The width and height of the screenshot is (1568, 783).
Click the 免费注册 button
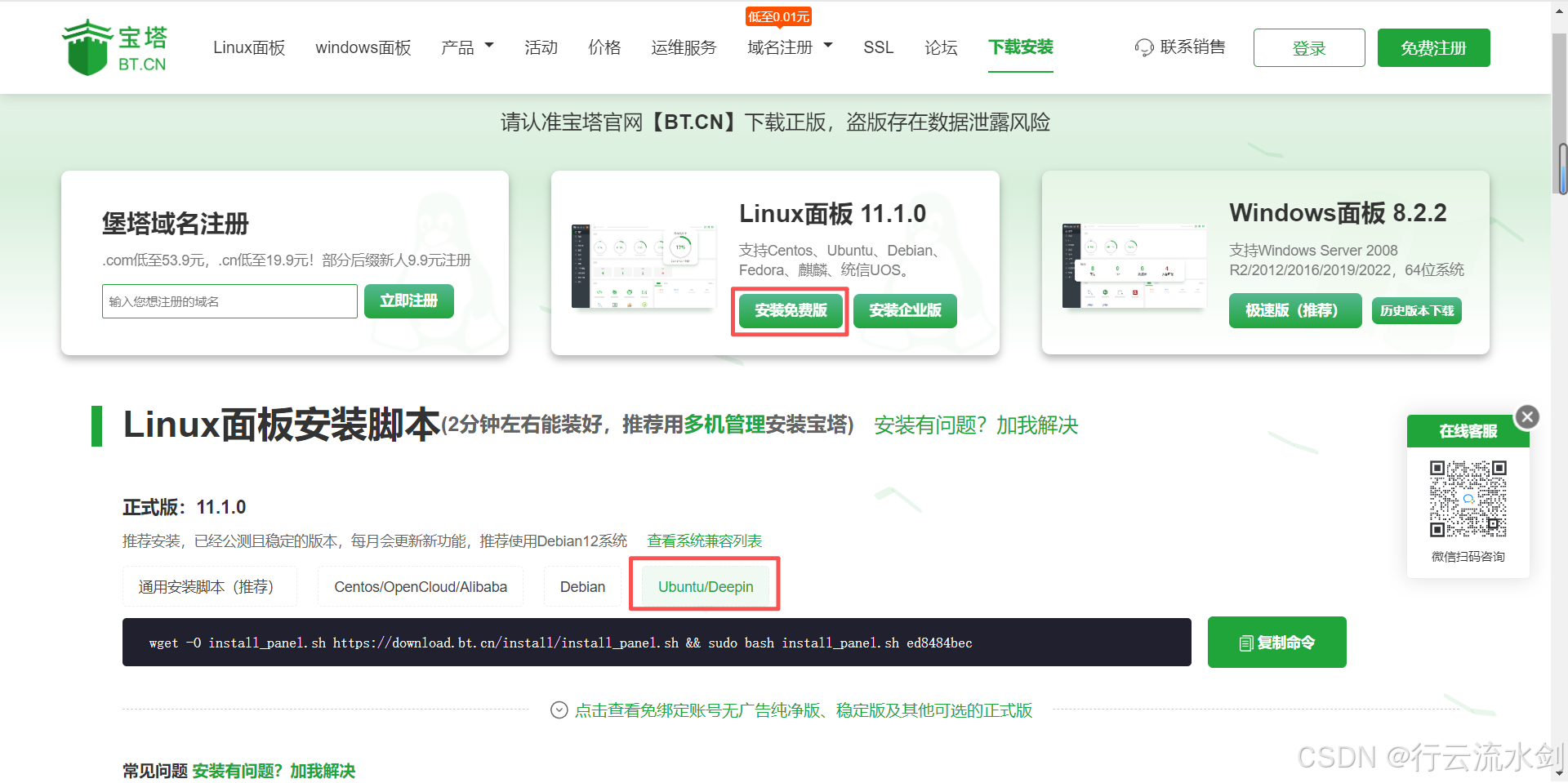coord(1433,48)
